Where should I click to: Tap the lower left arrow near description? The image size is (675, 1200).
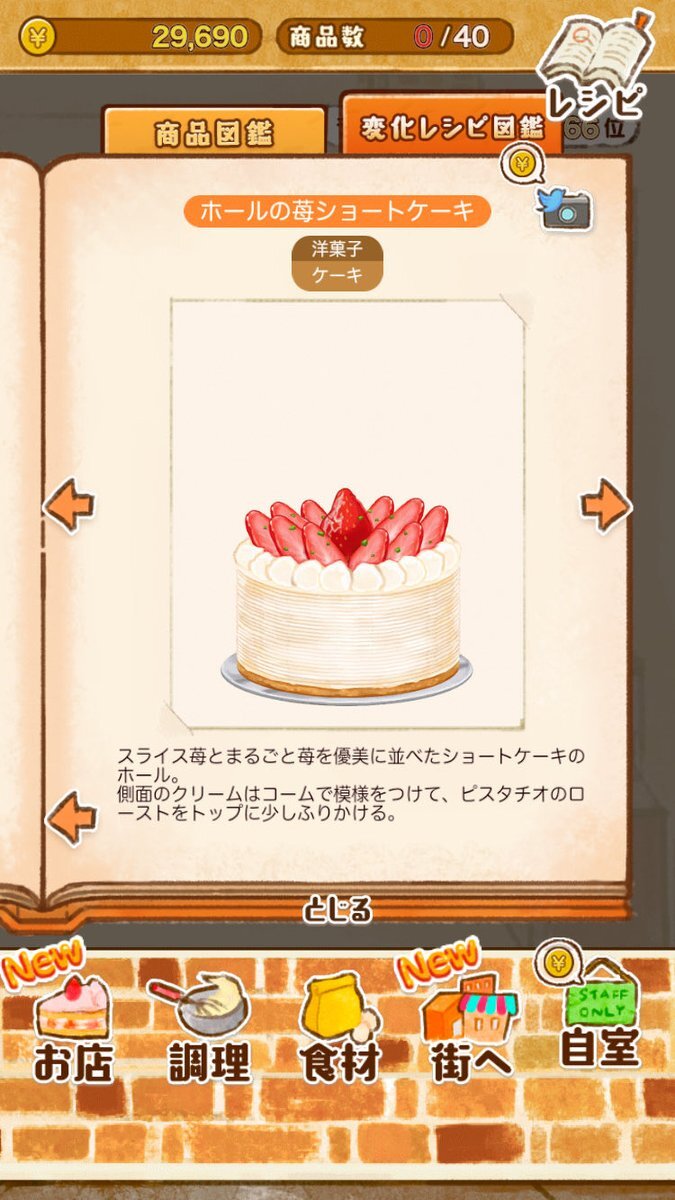tap(71, 817)
